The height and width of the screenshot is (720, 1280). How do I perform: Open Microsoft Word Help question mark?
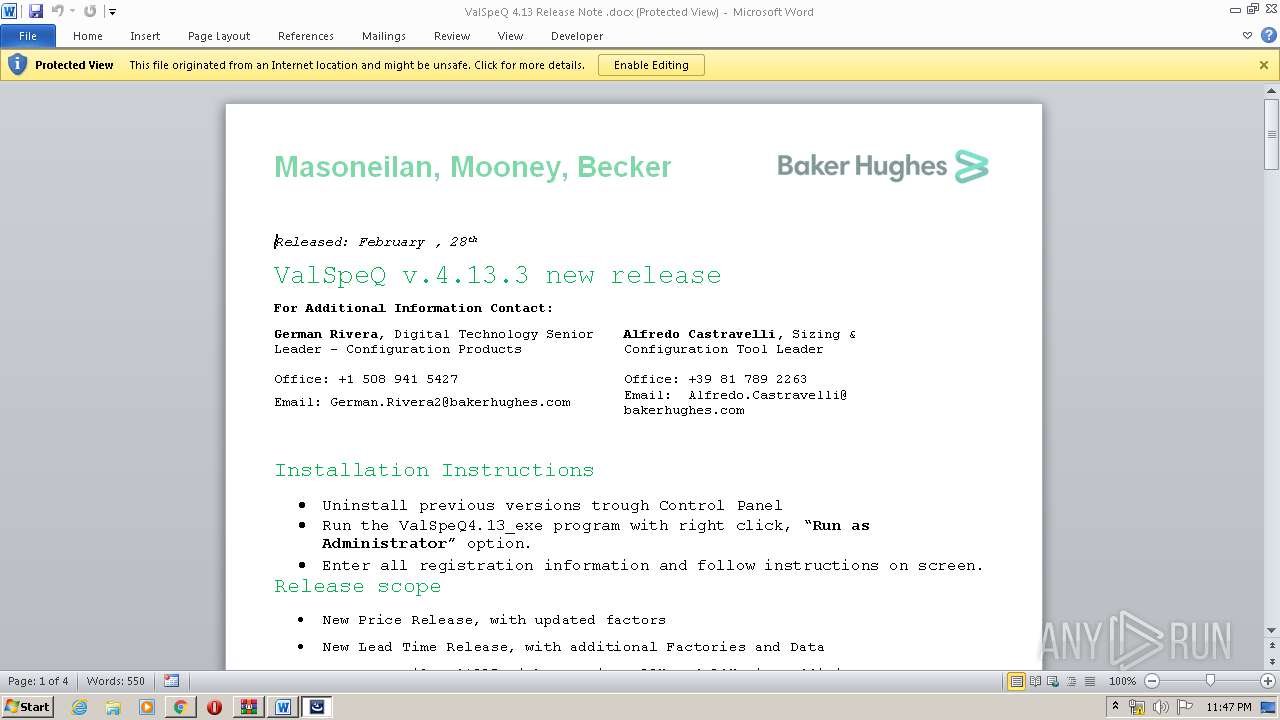tap(1268, 35)
